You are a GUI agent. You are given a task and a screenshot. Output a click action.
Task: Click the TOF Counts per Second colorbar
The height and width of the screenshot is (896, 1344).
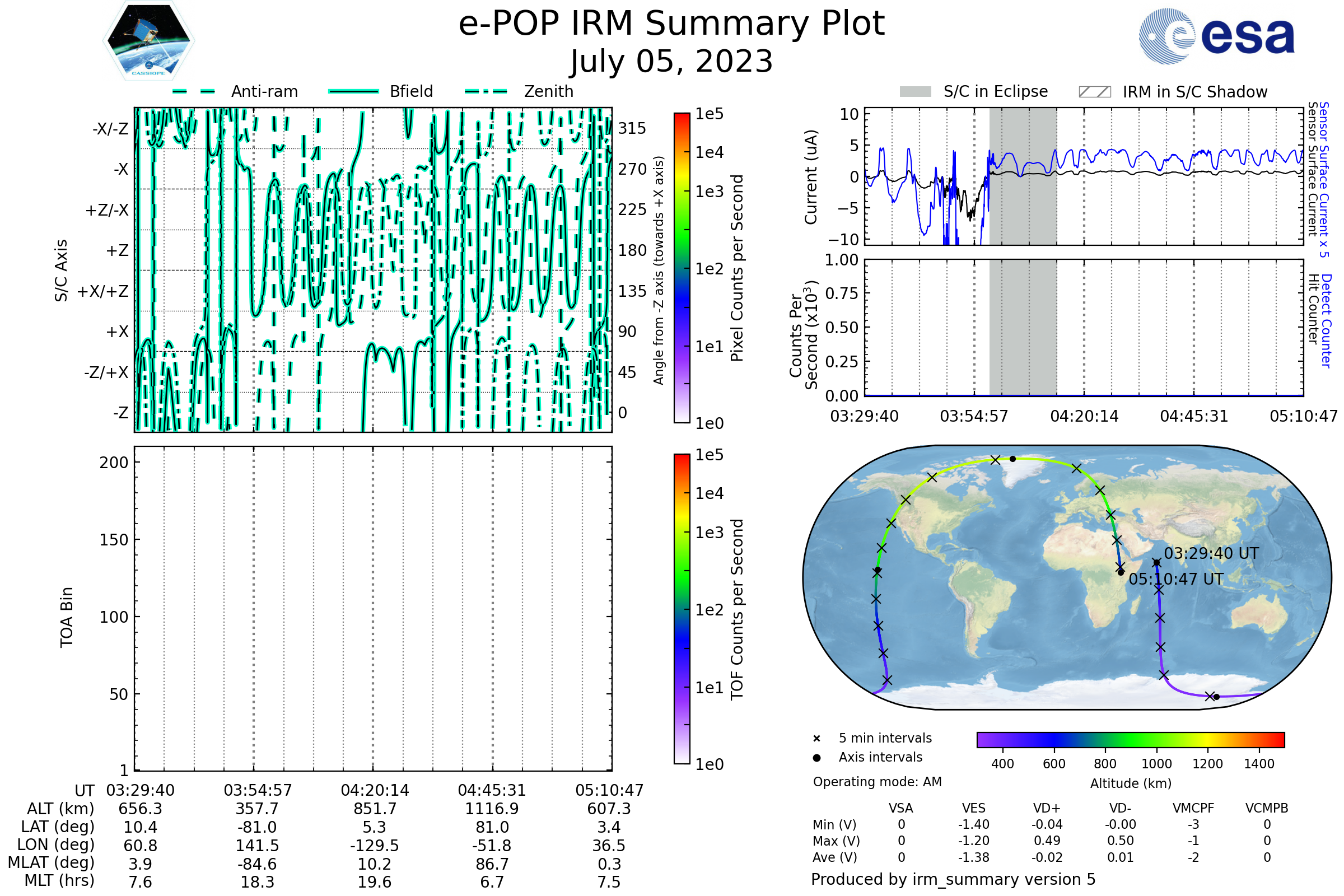(682, 609)
